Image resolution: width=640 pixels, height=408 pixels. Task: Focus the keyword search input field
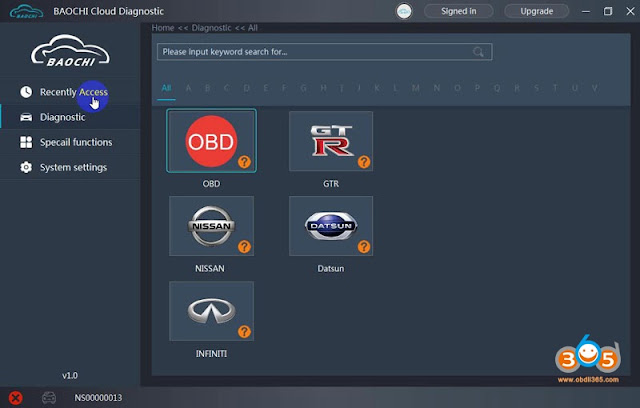point(324,52)
